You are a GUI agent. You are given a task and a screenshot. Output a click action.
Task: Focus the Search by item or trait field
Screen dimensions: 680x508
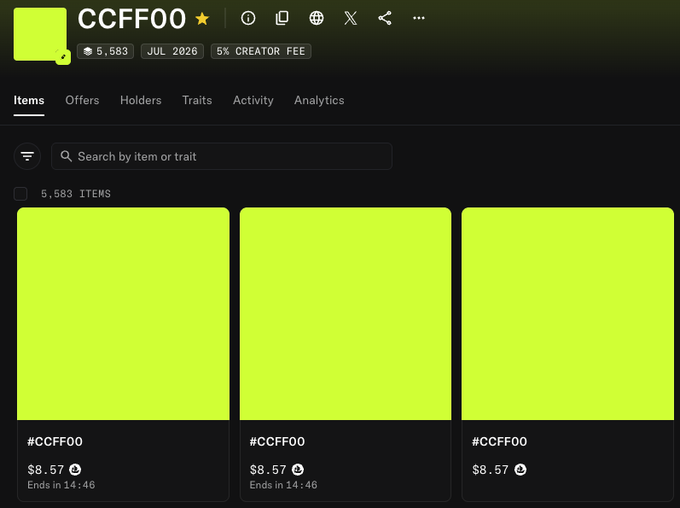(222, 156)
